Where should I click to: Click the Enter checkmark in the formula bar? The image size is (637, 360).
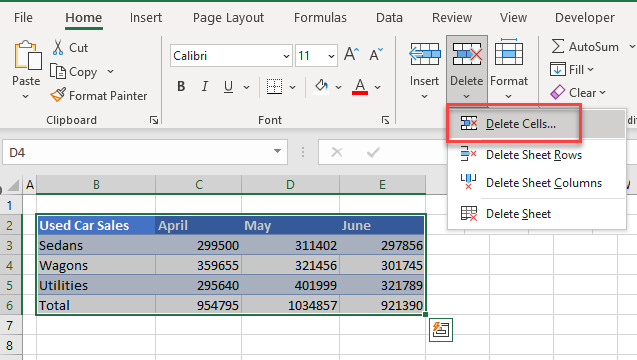(x=373, y=152)
